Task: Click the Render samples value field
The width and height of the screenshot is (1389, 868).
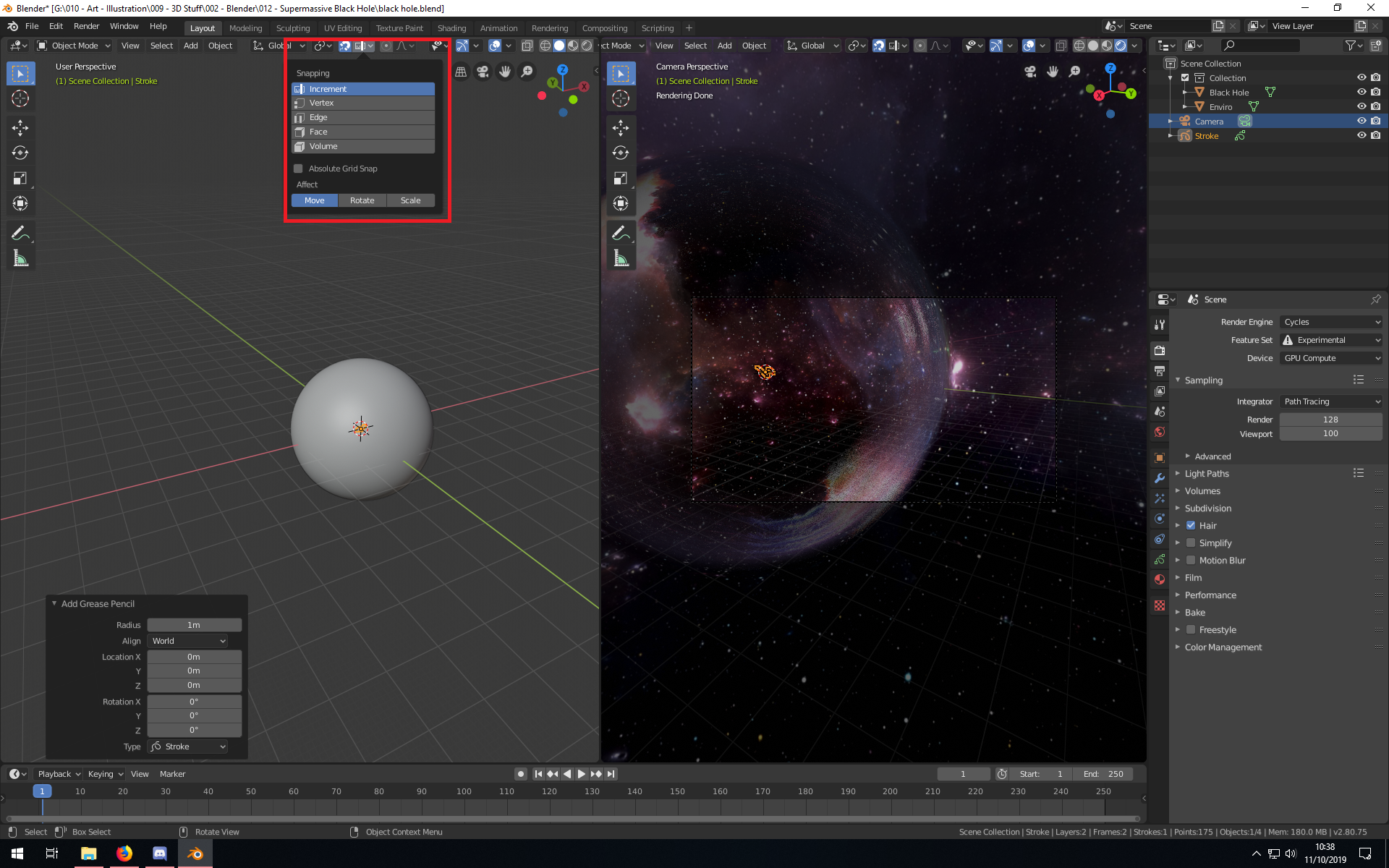Action: (x=1330, y=420)
